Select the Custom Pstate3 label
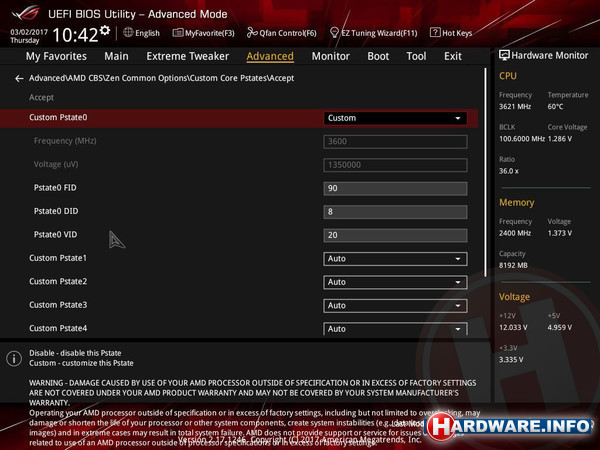 pos(58,305)
